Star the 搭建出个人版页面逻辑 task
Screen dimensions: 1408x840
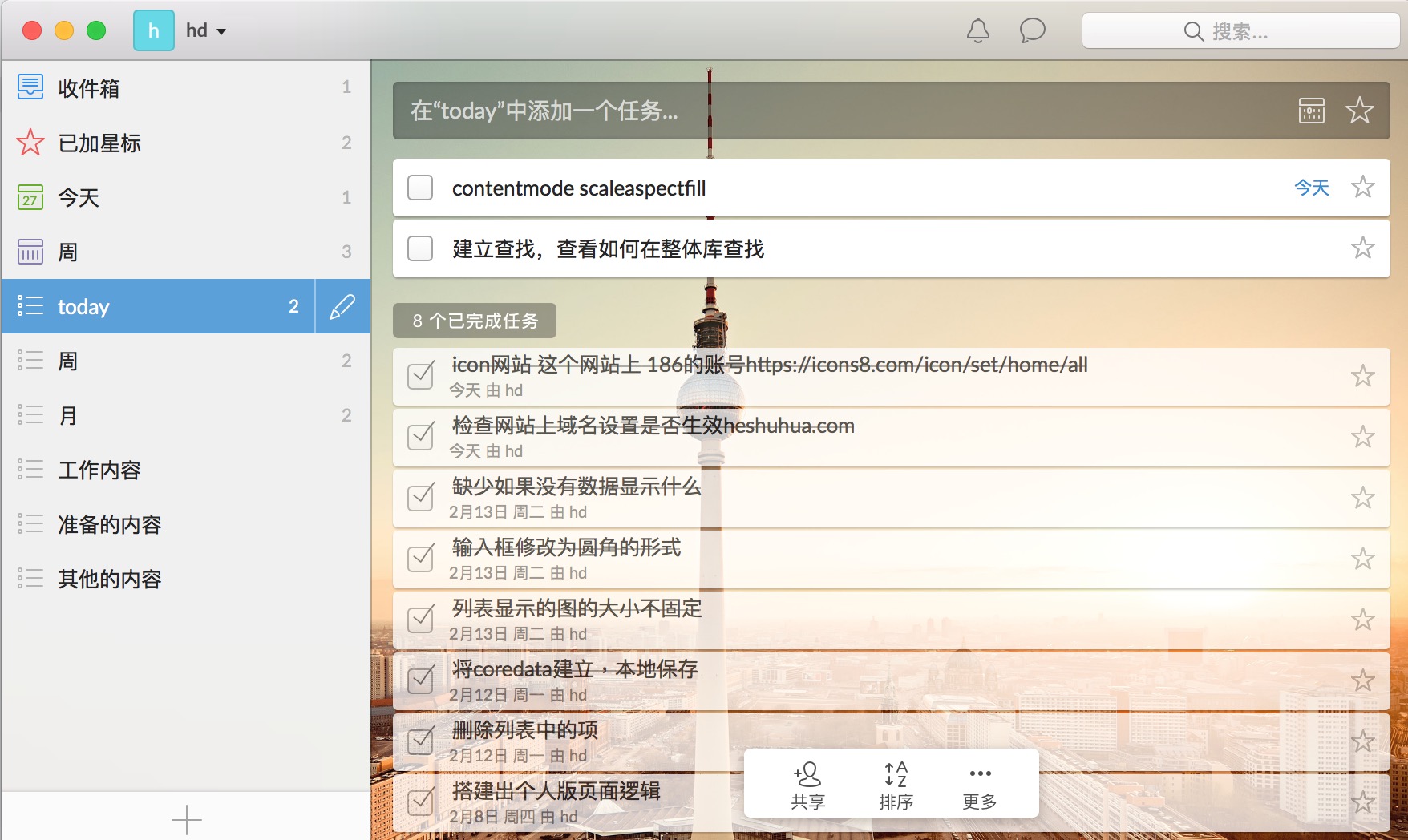pyautogui.click(x=1363, y=802)
